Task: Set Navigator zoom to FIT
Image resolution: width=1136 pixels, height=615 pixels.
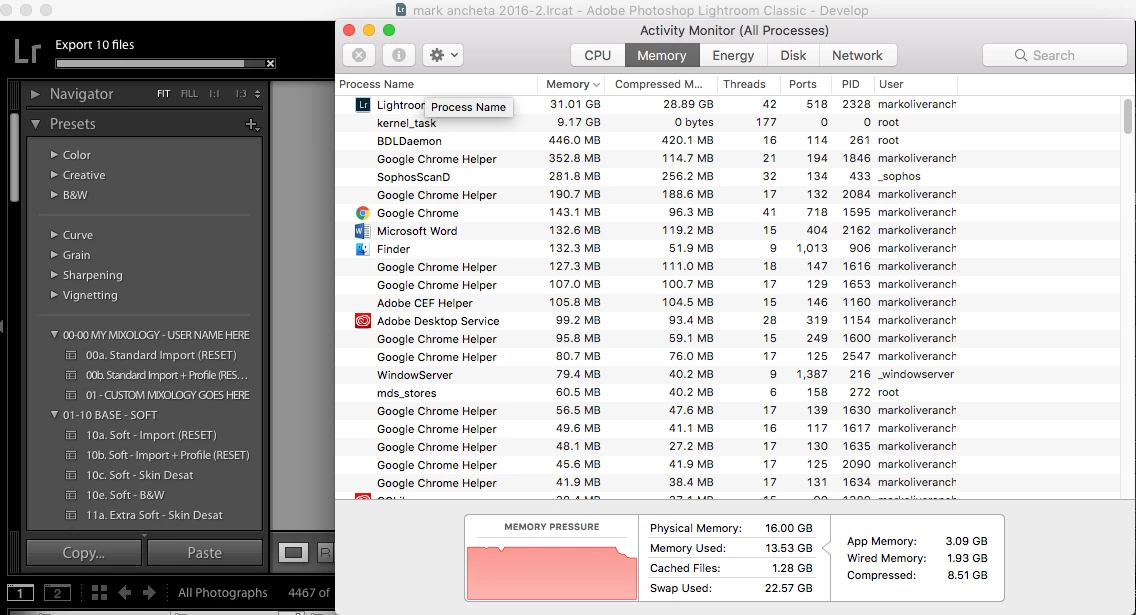Action: tap(164, 94)
